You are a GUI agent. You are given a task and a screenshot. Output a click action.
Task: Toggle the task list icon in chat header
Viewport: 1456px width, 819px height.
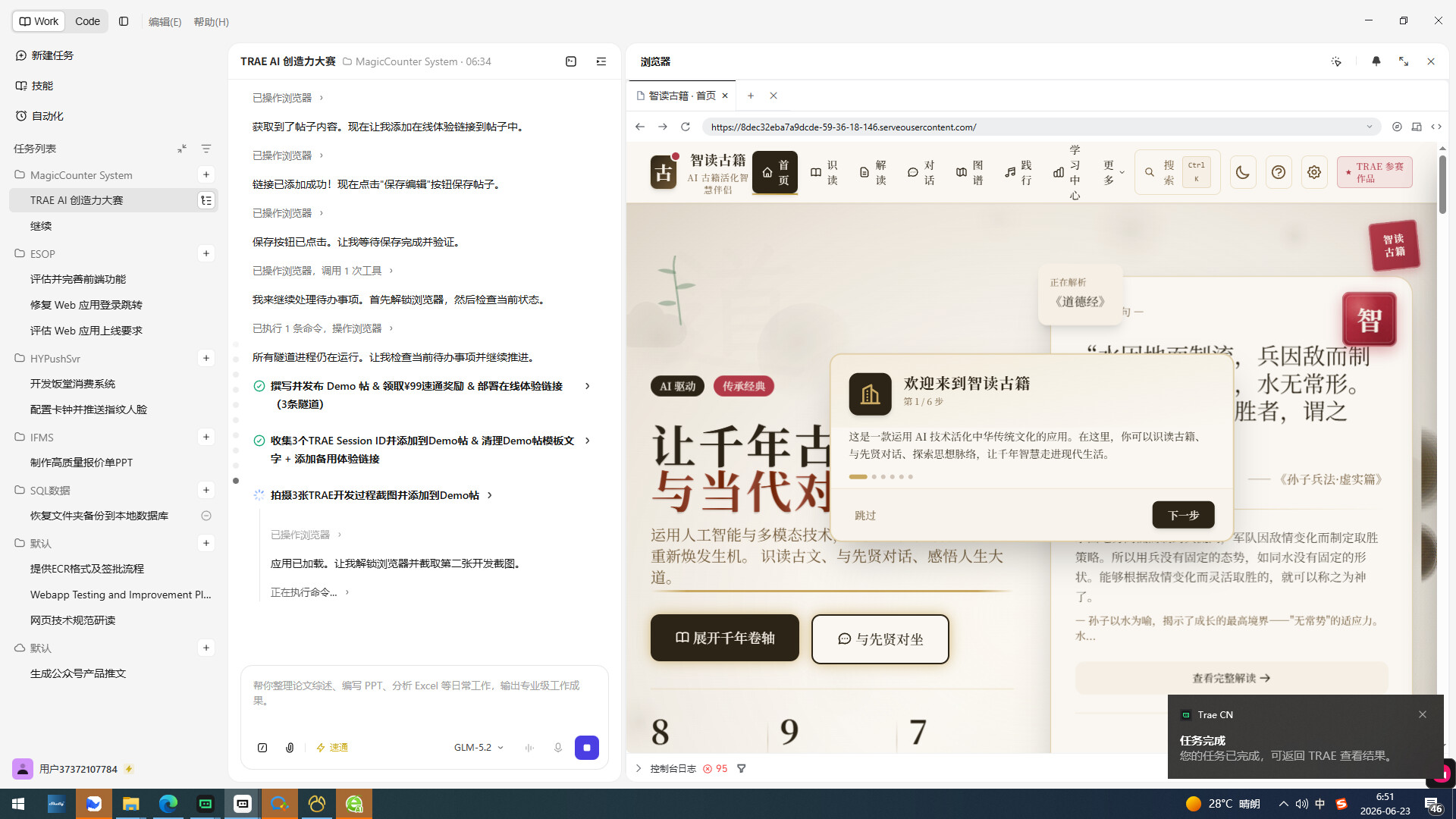click(x=601, y=61)
